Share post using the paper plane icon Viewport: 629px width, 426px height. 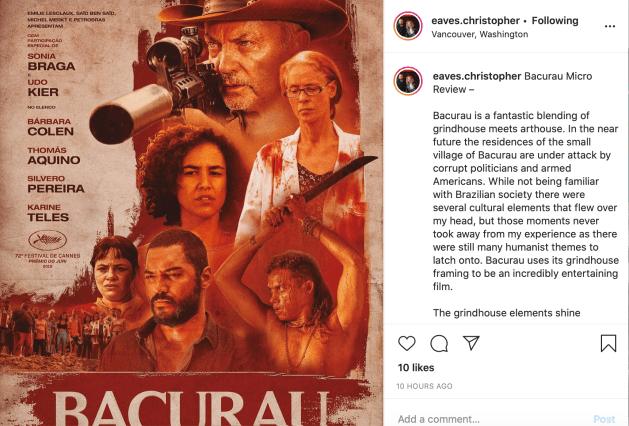471,343
